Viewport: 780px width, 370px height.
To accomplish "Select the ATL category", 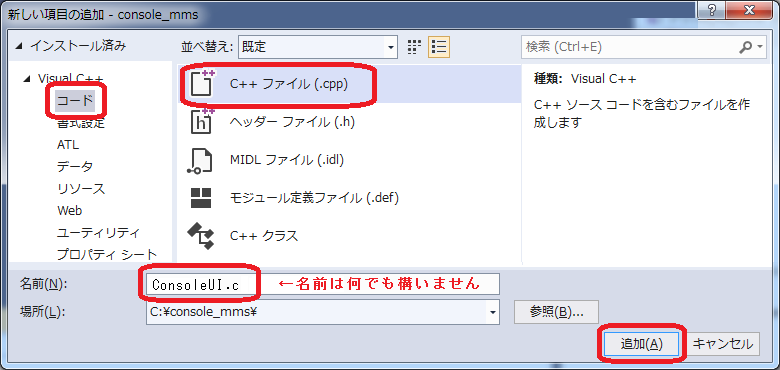I will coord(68,145).
